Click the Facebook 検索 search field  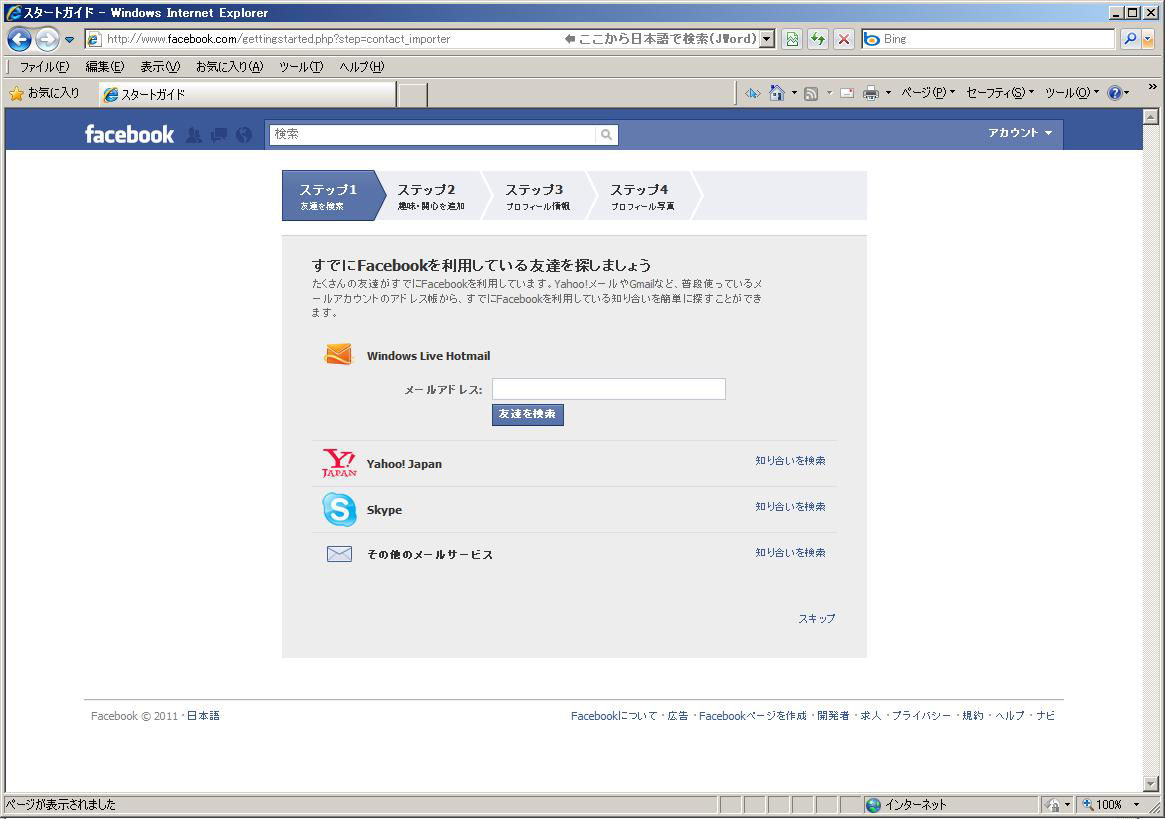pyautogui.click(x=432, y=135)
